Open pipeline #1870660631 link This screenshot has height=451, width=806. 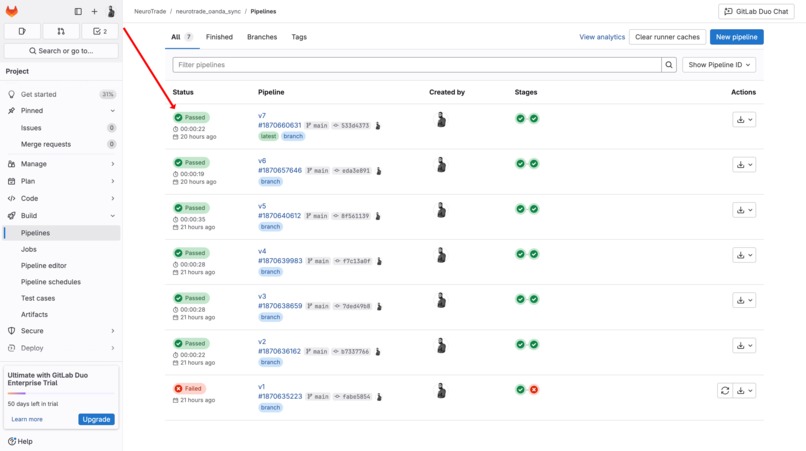coord(280,125)
